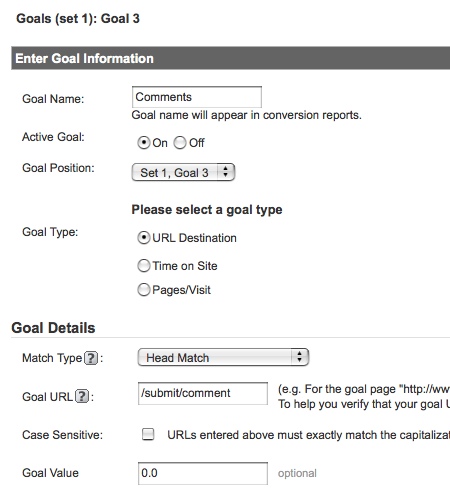Focus the Goal Value field
The height and width of the screenshot is (502, 450).
tap(203, 473)
